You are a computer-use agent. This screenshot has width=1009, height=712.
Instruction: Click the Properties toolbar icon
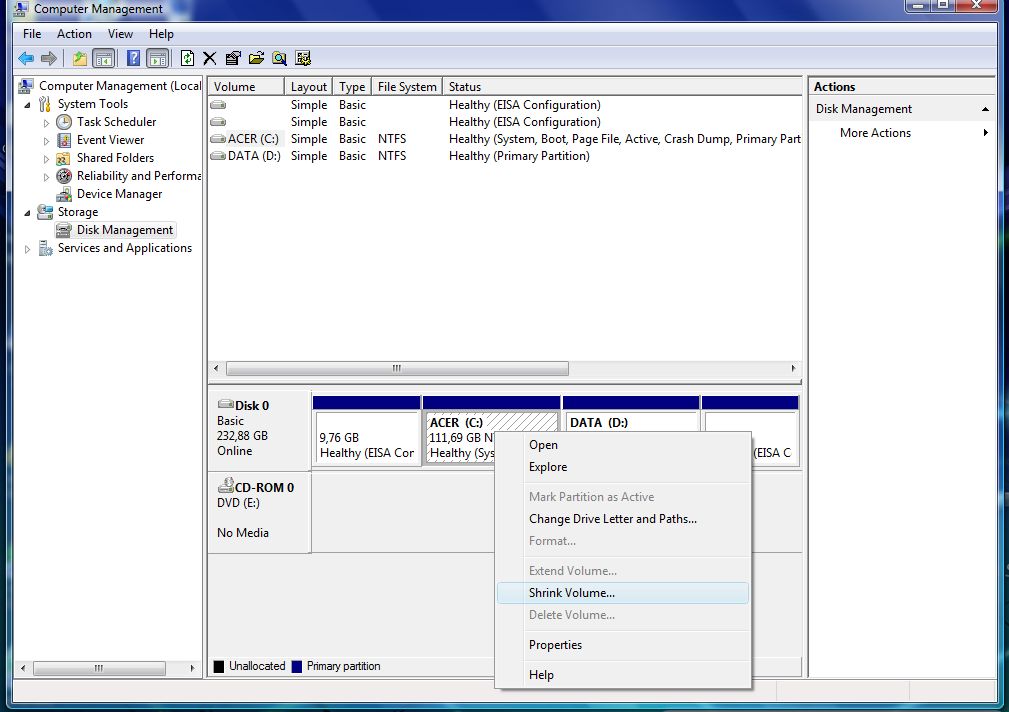coord(233,59)
